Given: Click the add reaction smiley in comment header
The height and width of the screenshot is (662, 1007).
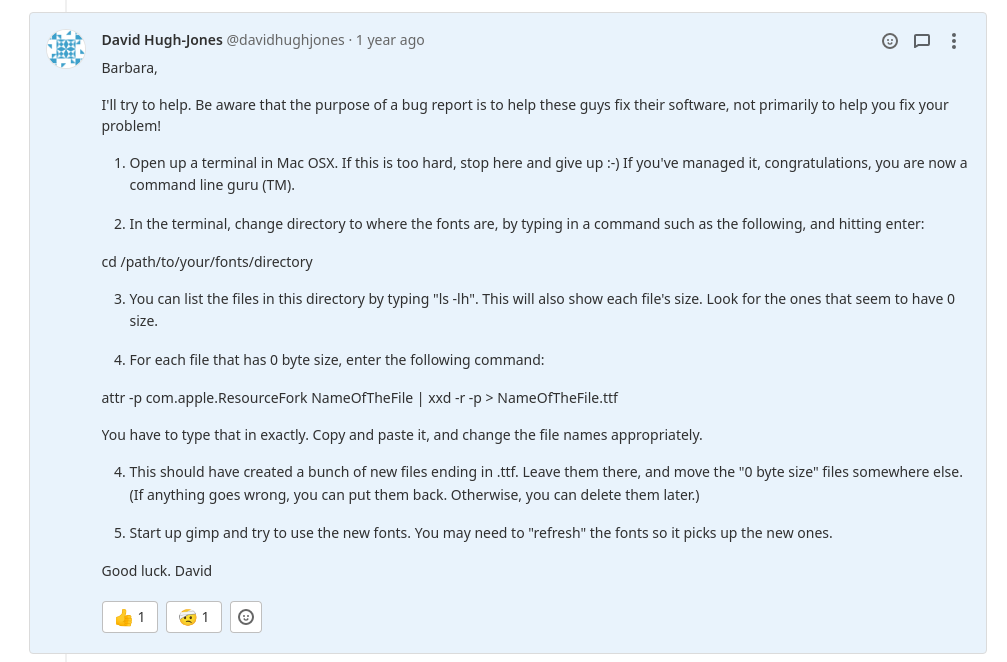Looking at the screenshot, I should pyautogui.click(x=890, y=41).
